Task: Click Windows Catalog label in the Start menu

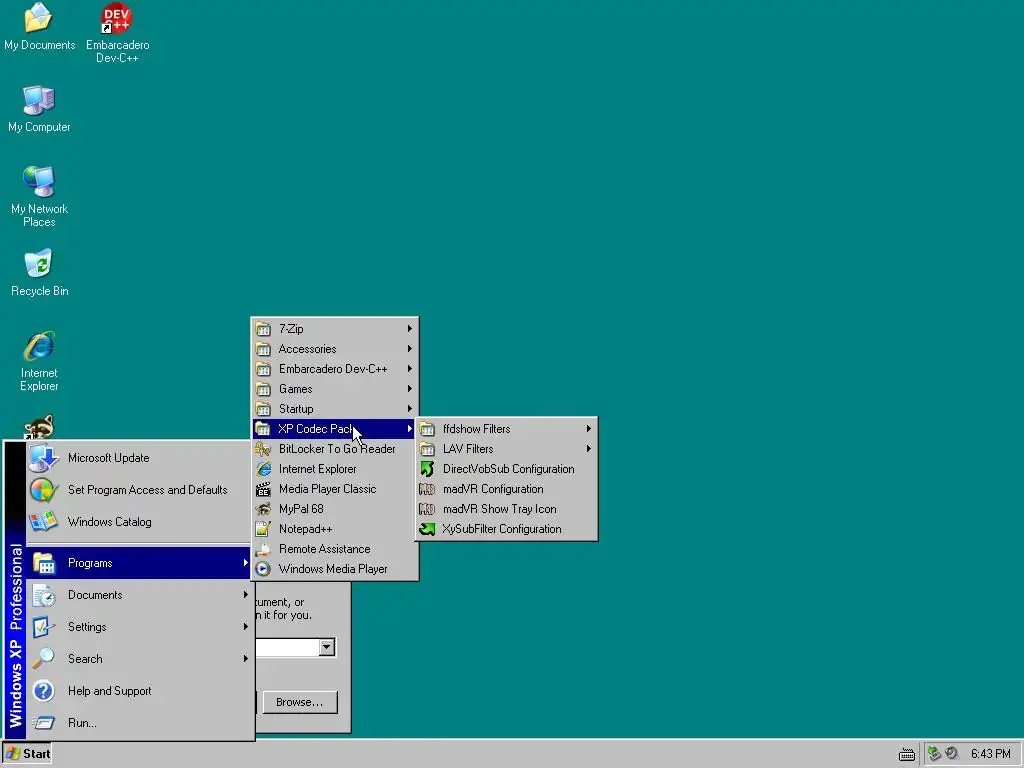Action: click(x=109, y=522)
